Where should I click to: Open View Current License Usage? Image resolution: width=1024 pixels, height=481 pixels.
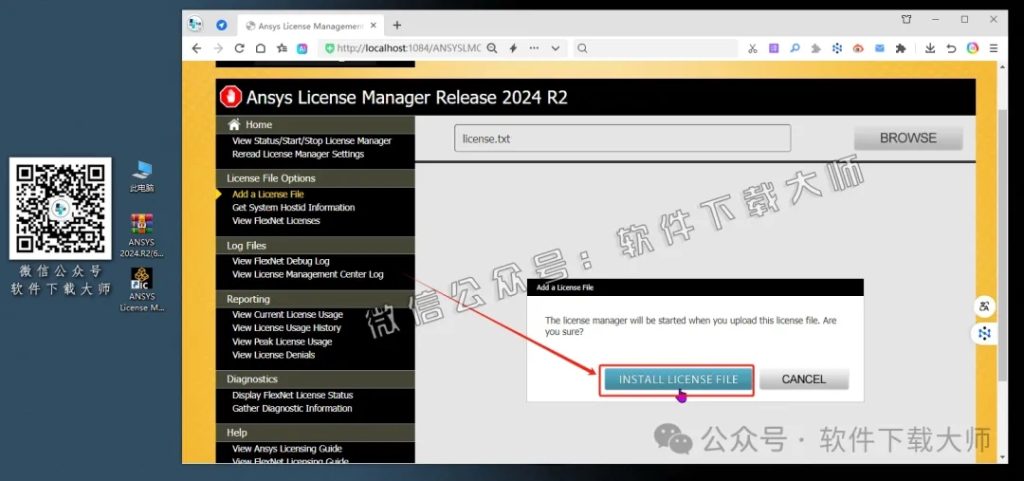[x=287, y=315]
